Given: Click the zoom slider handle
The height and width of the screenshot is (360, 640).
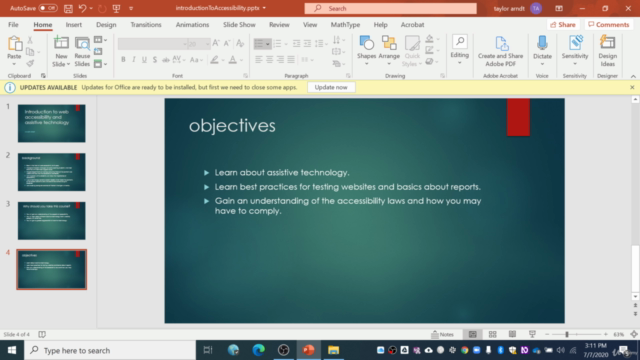Looking at the screenshot, I should [567, 334].
